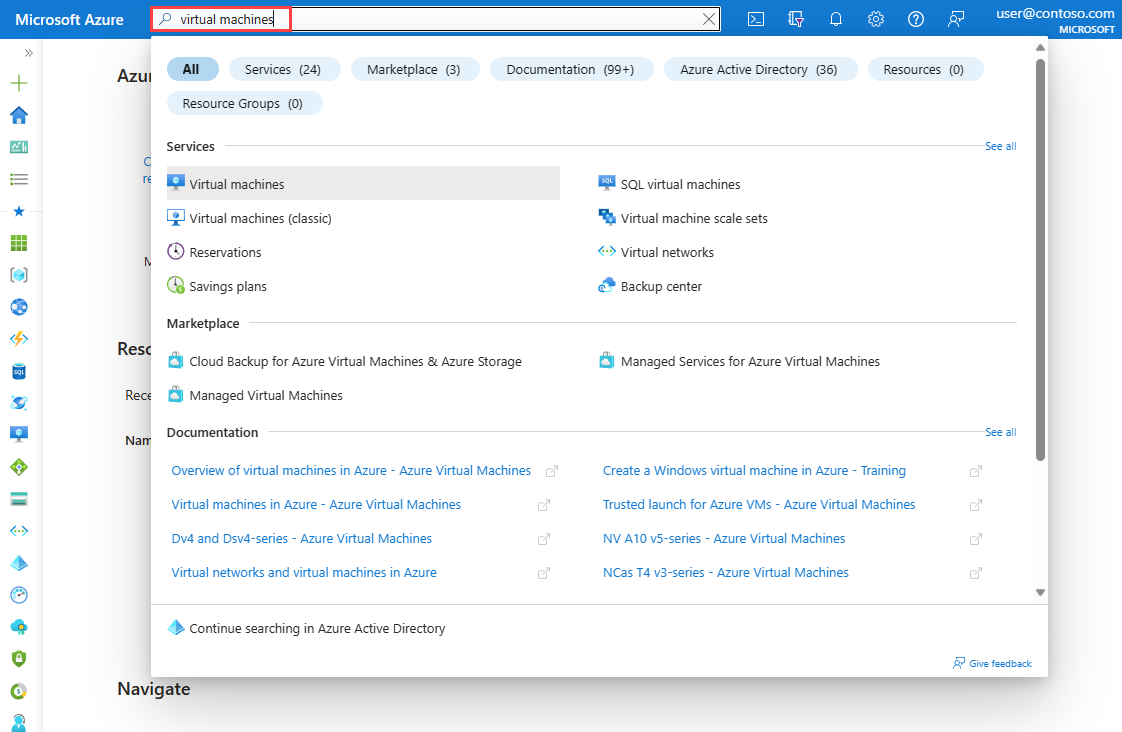Expand the left sidebar menu
Screen dimensions: 1122x732
[28, 53]
